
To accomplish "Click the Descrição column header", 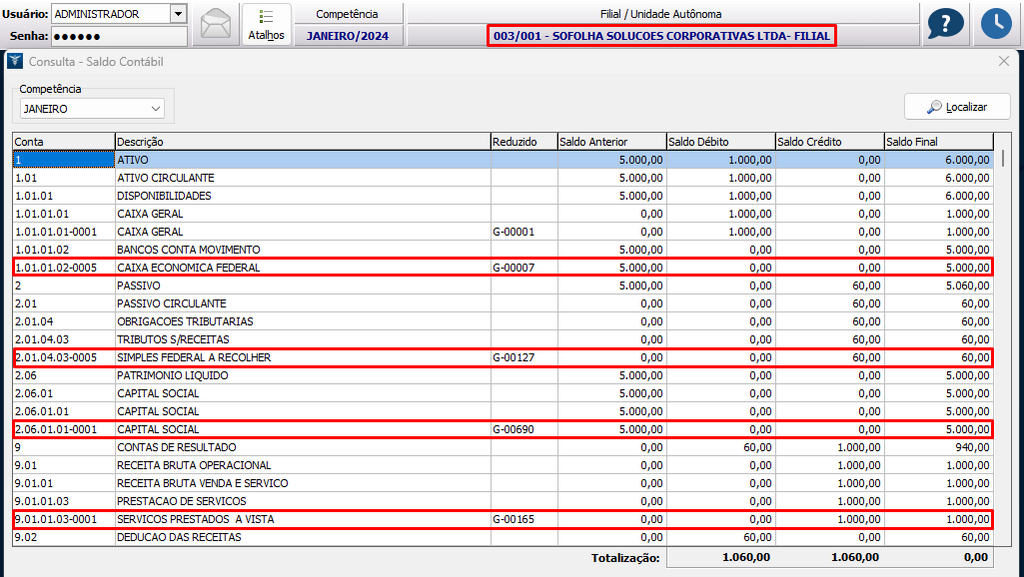I will (301, 142).
